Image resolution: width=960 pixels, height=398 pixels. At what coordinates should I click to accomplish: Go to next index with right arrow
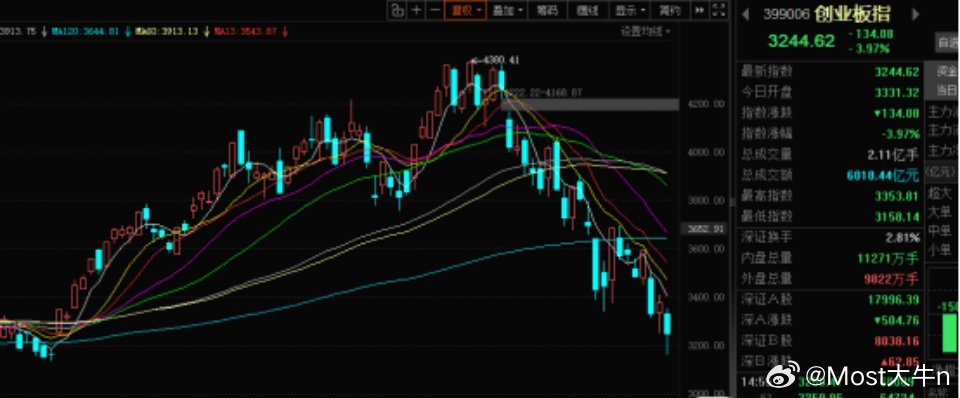(x=916, y=14)
